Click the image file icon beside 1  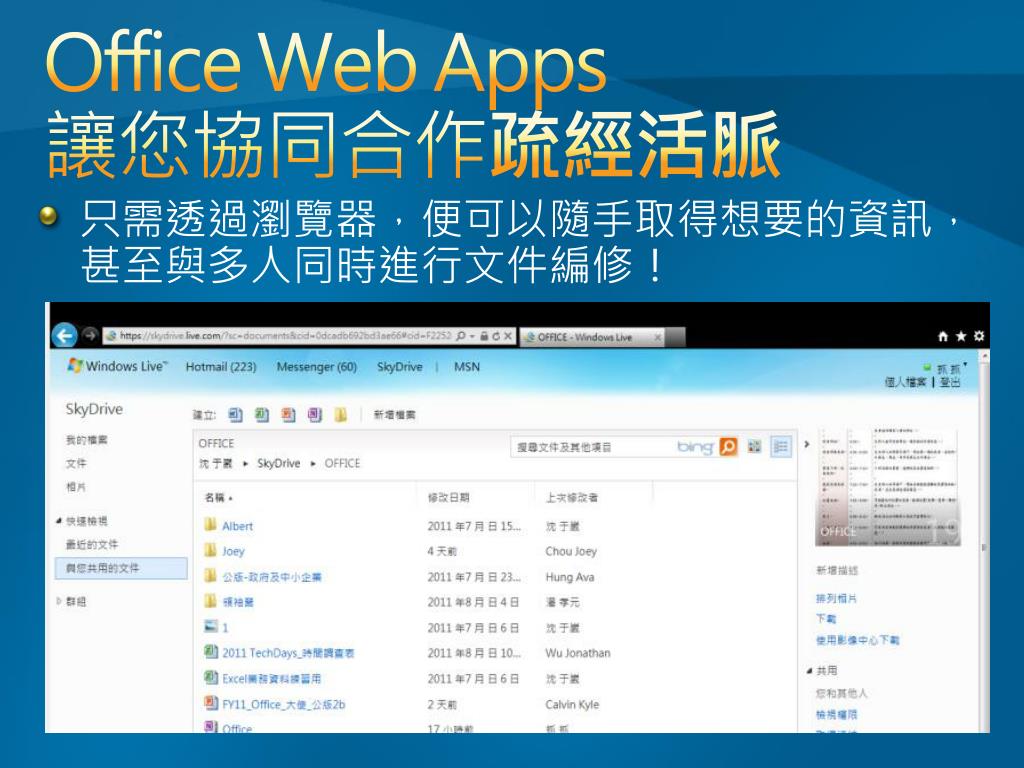[210, 626]
